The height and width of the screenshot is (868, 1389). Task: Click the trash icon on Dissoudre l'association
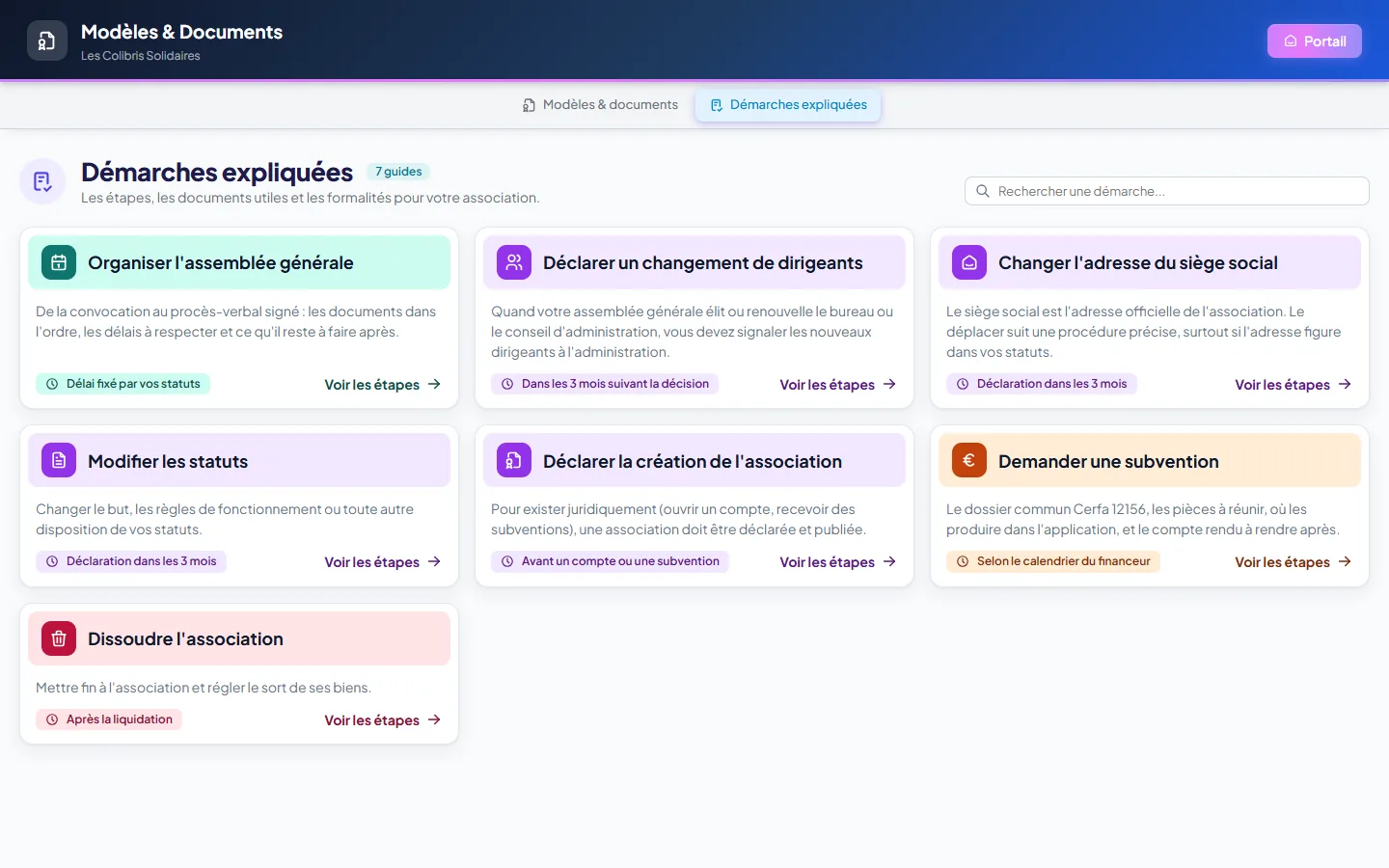59,638
